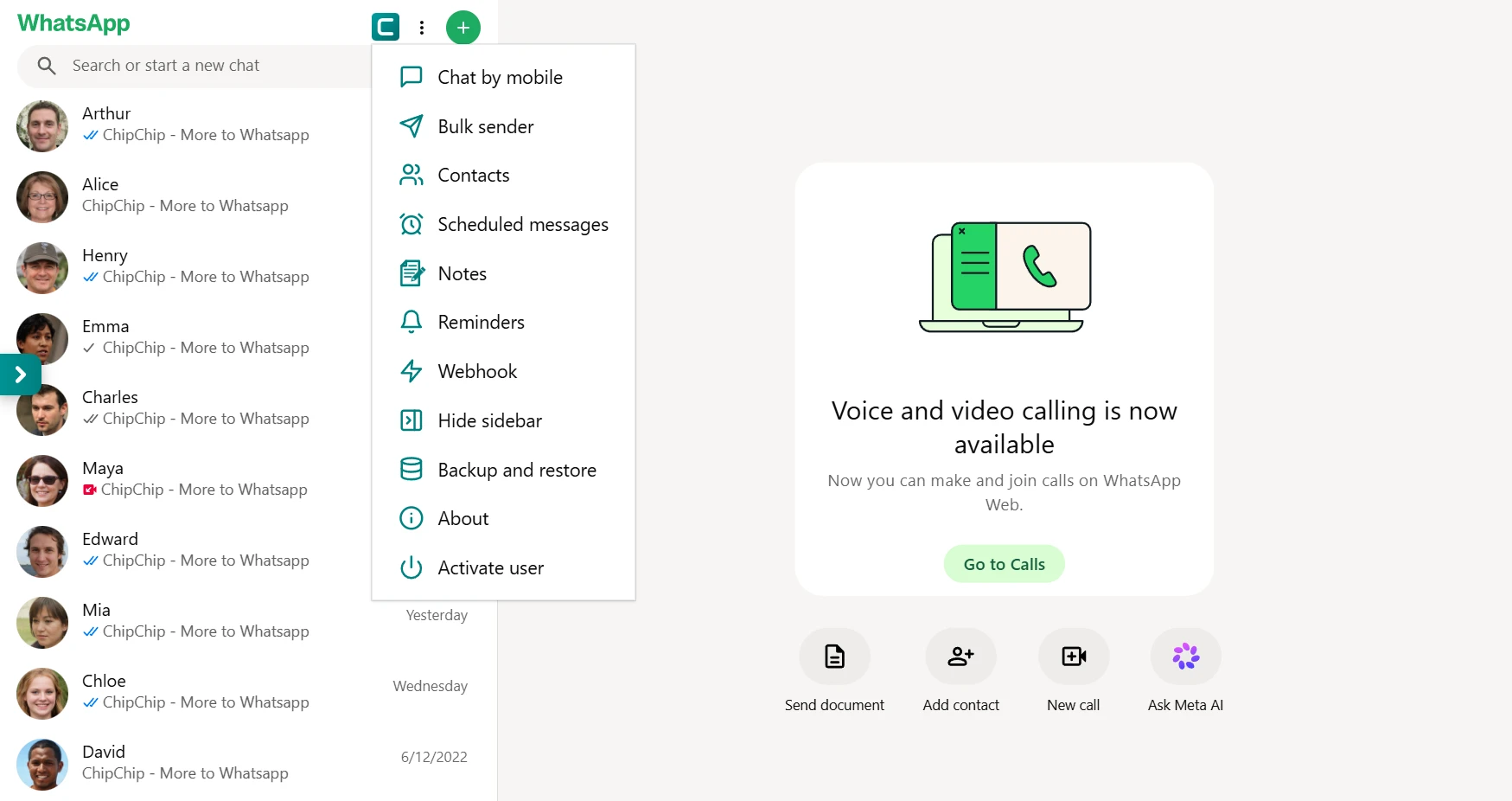Select Edward in the chat list
Image resolution: width=1512 pixels, height=801 pixels.
coord(186,551)
